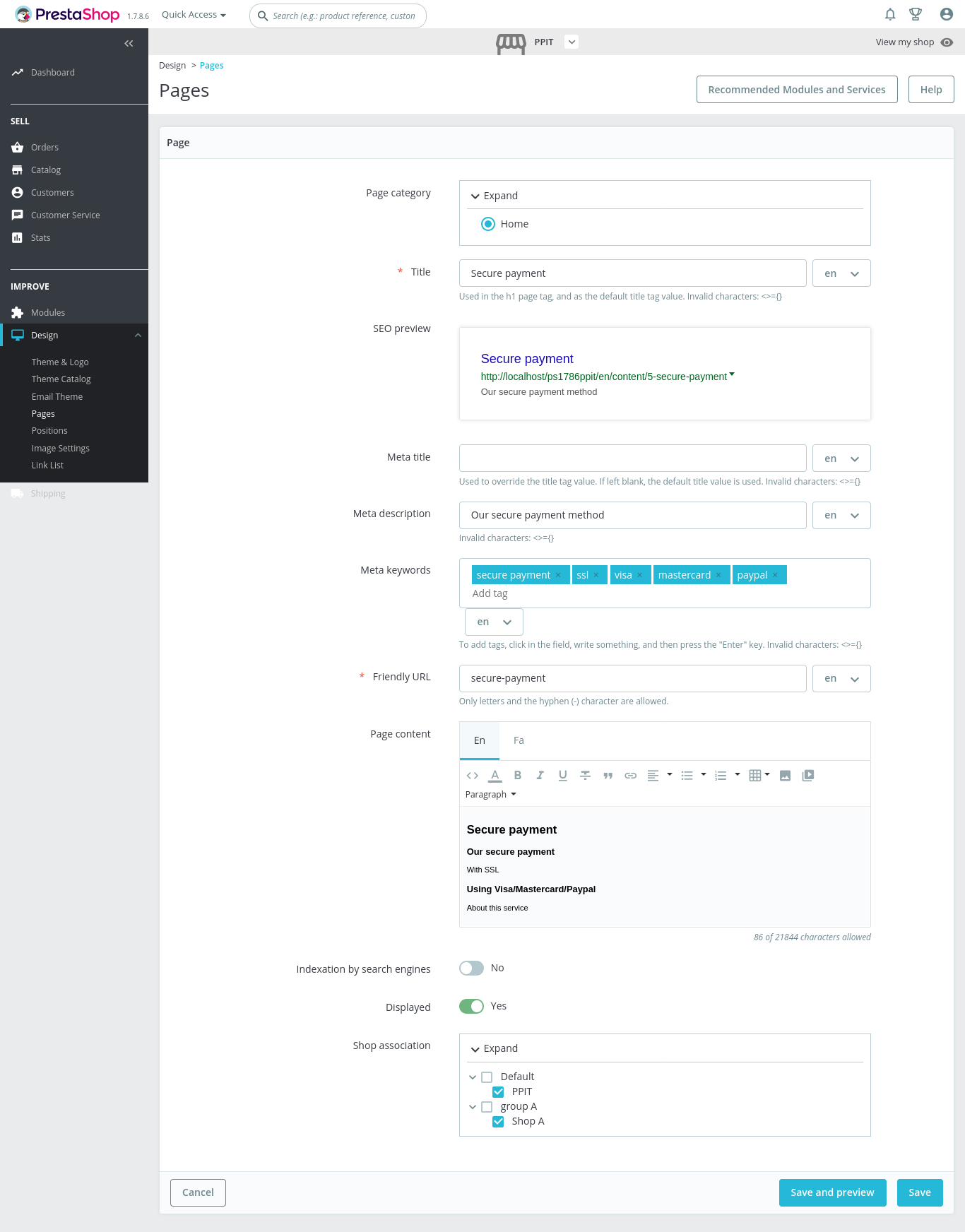The width and height of the screenshot is (965, 1232).
Task: Open the text color tool in editor
Action: click(x=495, y=776)
